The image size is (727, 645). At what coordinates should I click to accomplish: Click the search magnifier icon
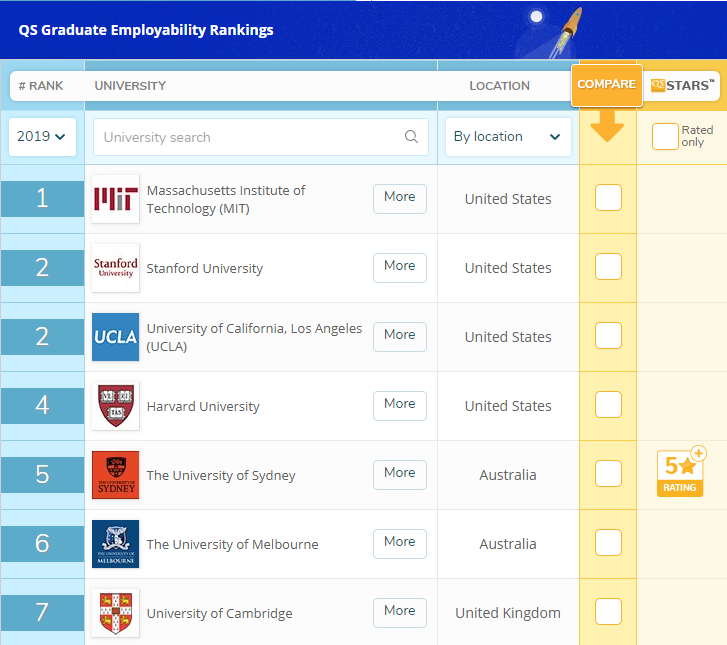pos(411,137)
